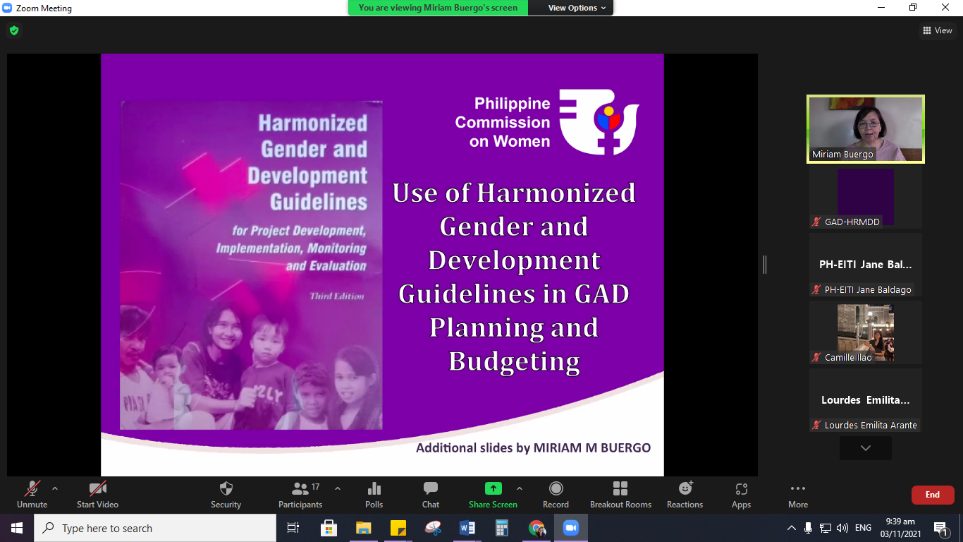This screenshot has height=542, width=963.
Task: Open the View Options dropdown
Action: click(576, 8)
